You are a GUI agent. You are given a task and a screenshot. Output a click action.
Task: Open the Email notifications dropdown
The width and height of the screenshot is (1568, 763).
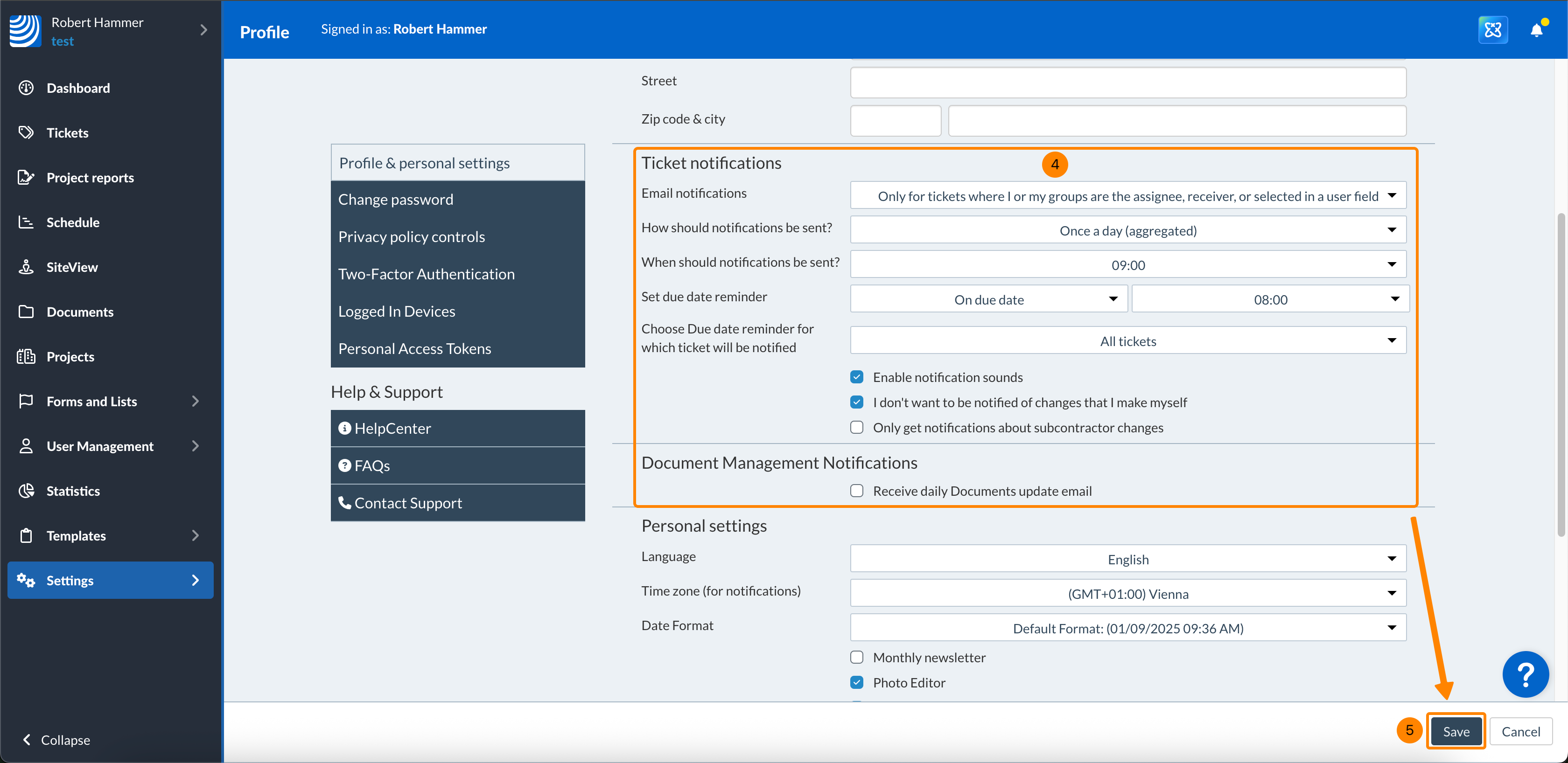(x=1127, y=196)
